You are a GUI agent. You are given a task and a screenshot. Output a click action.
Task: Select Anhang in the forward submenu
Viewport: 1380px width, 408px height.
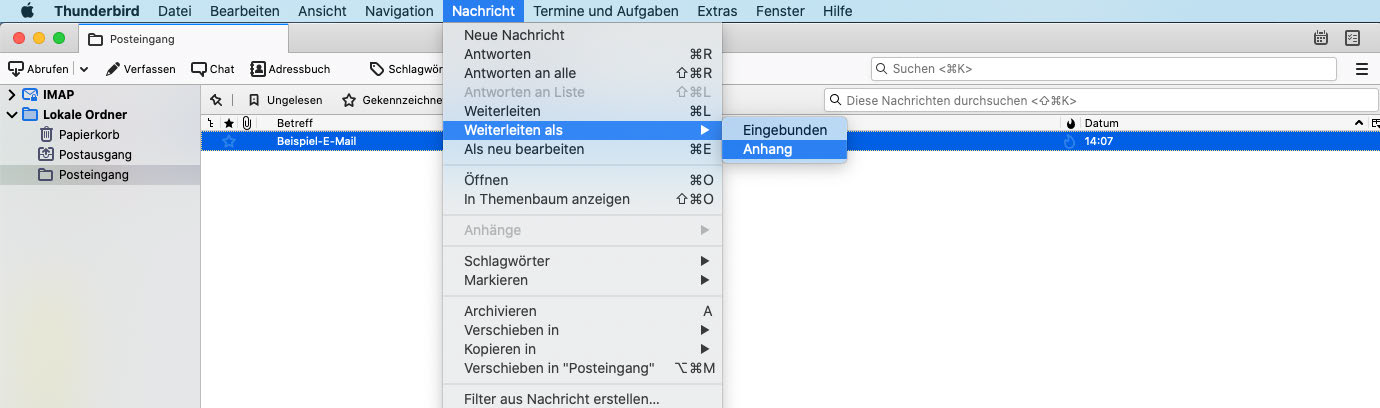tap(767, 149)
